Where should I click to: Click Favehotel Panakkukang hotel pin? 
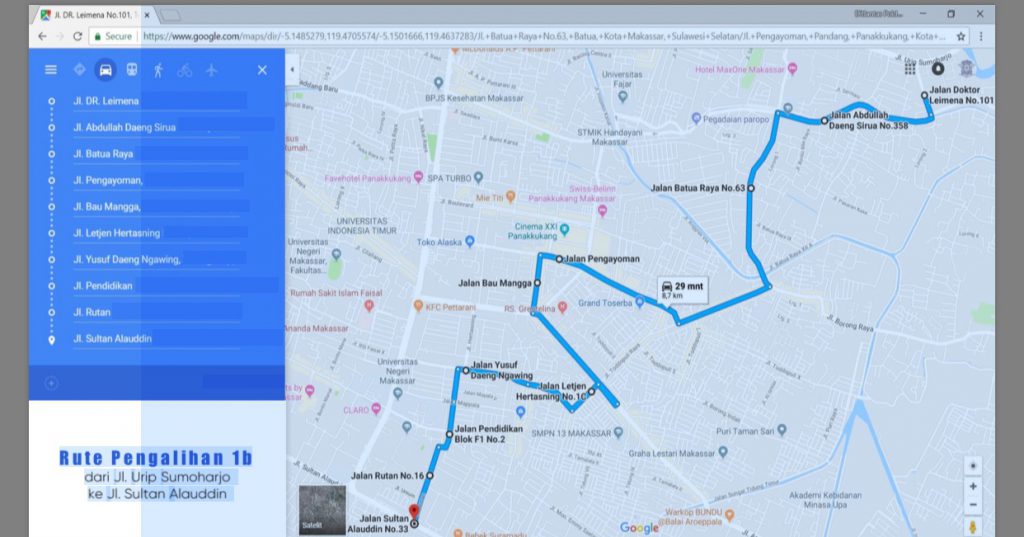[418, 177]
